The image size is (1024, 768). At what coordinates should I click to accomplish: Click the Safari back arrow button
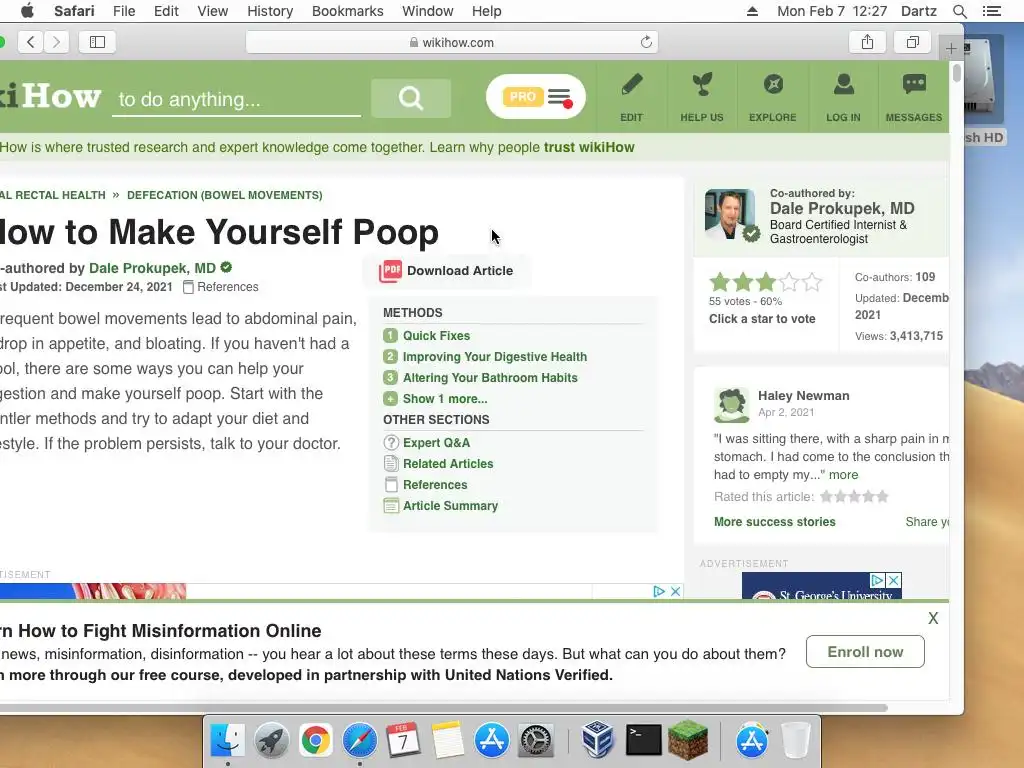31,42
